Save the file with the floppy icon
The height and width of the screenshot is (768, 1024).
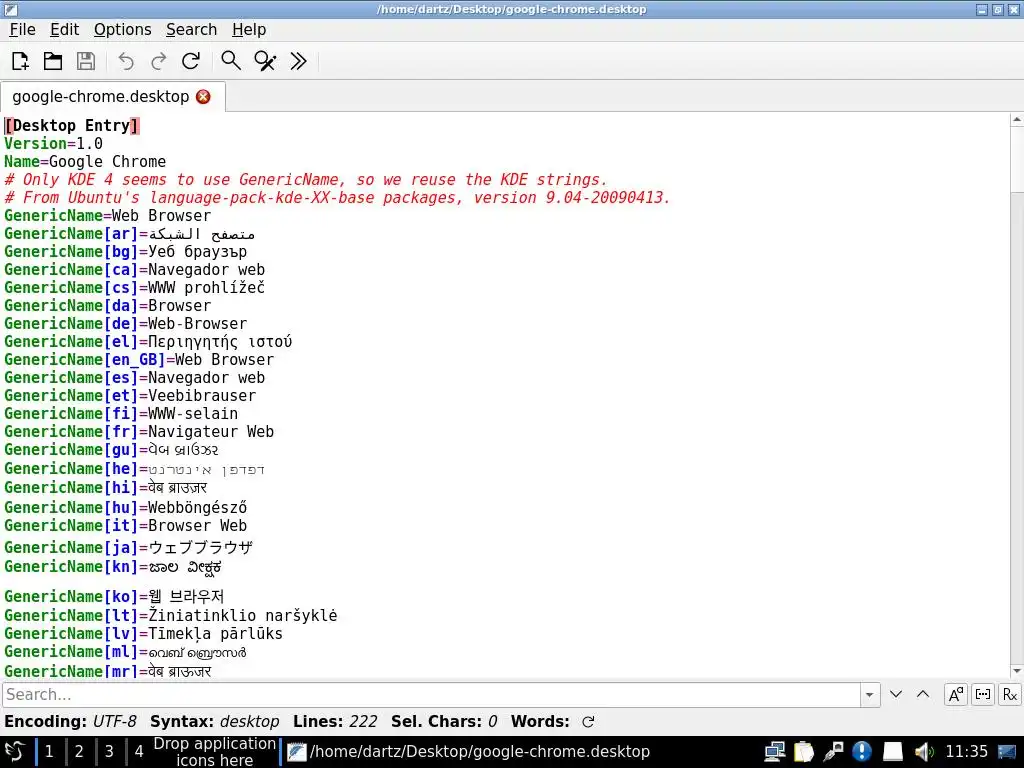[x=86, y=61]
